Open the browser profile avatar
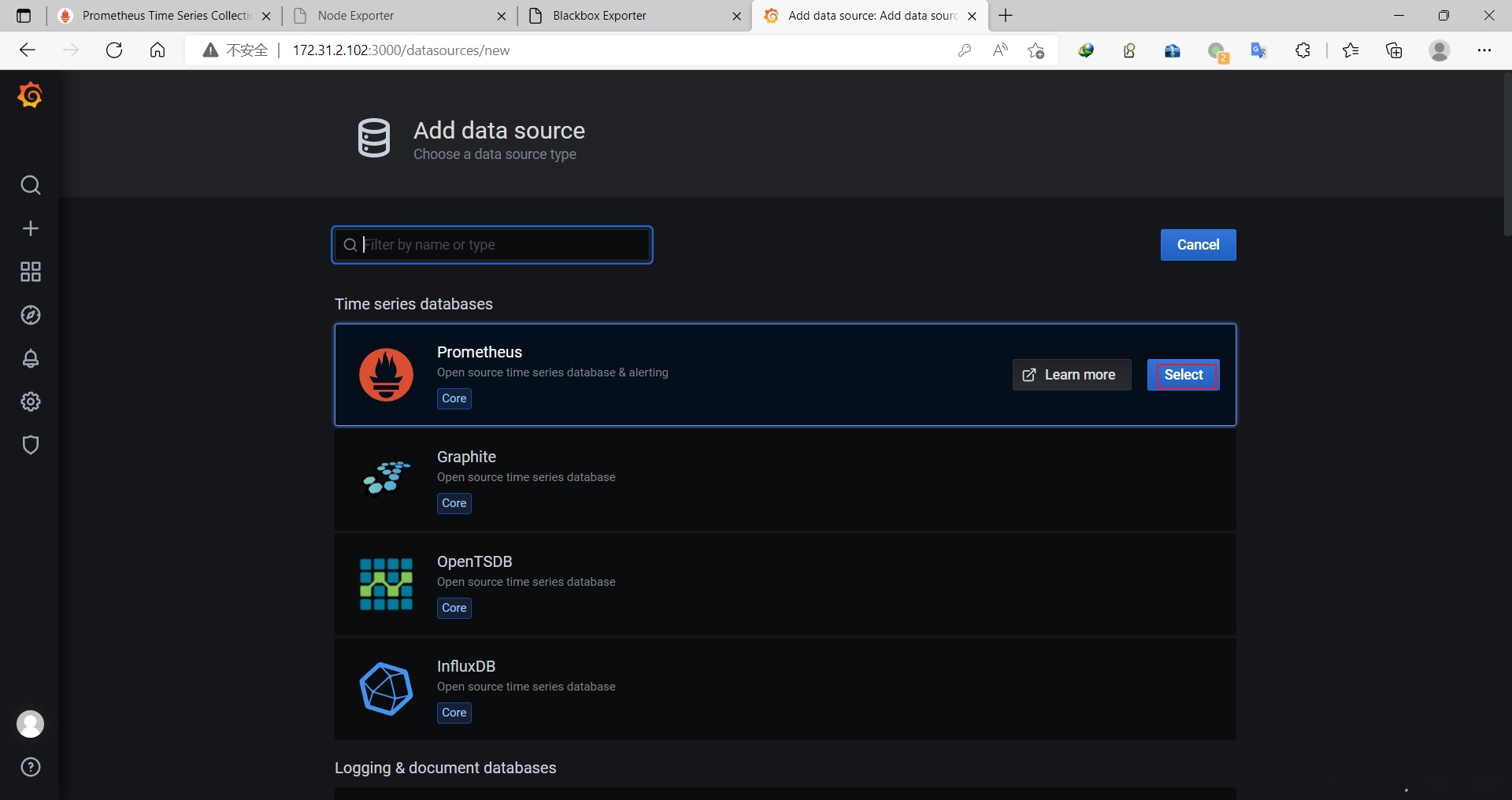The width and height of the screenshot is (1512, 800). tap(1440, 50)
